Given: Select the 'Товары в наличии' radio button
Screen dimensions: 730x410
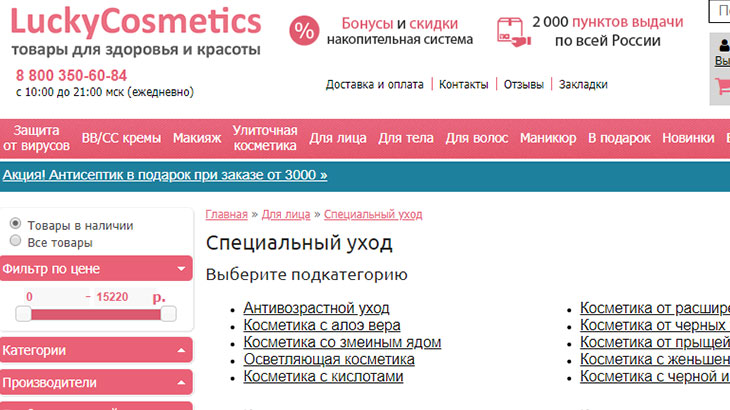Looking at the screenshot, I should click(x=15, y=224).
